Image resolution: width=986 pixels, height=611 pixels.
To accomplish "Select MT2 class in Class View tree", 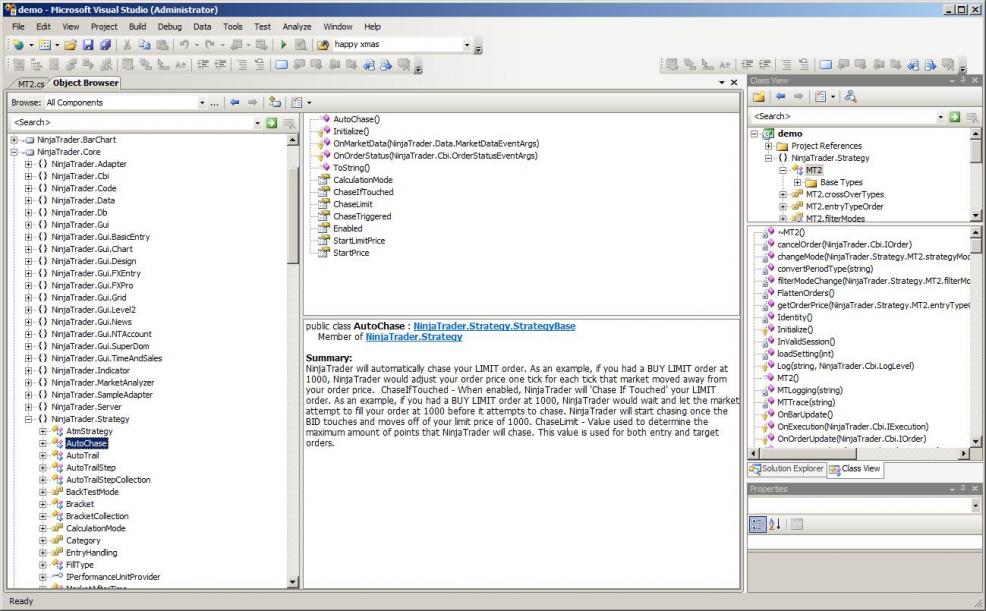I will coord(813,170).
